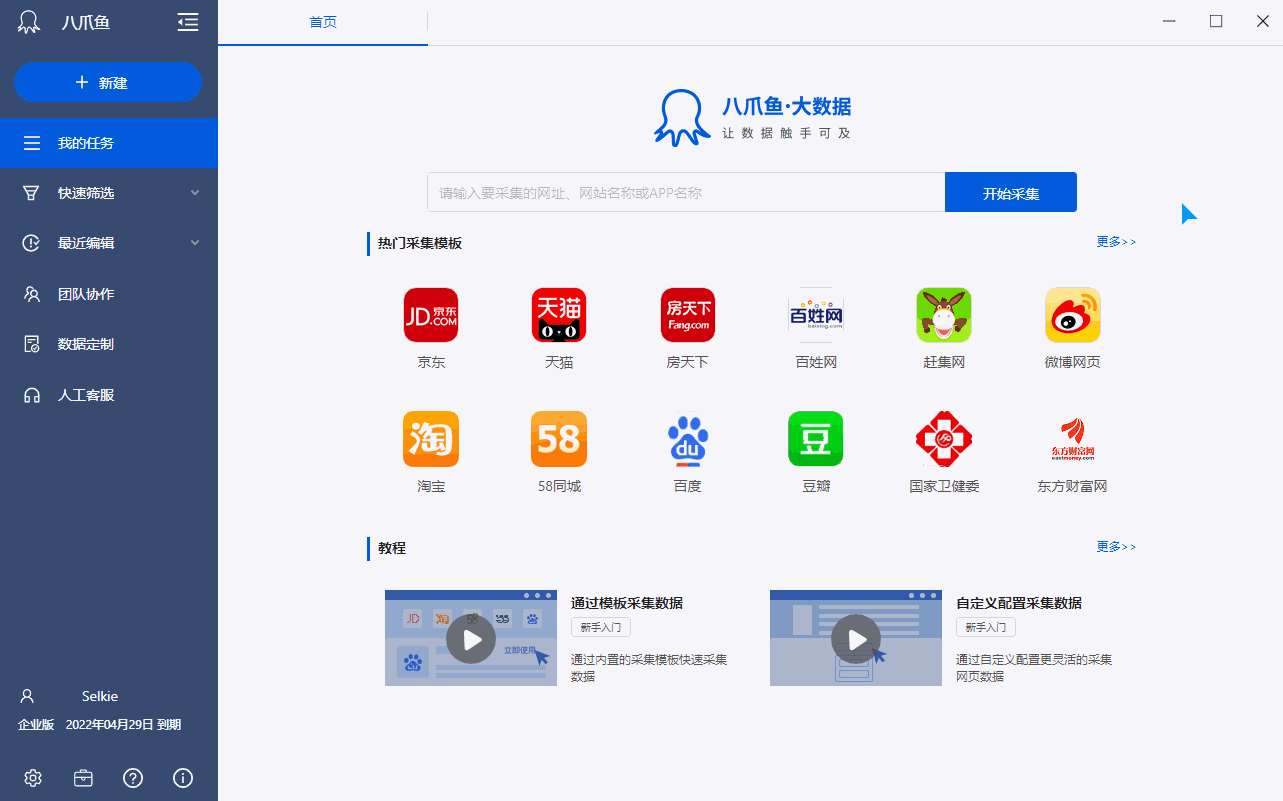Open the 豆瓣 Douban template icon
Image resolution: width=1283 pixels, height=801 pixels.
[816, 439]
